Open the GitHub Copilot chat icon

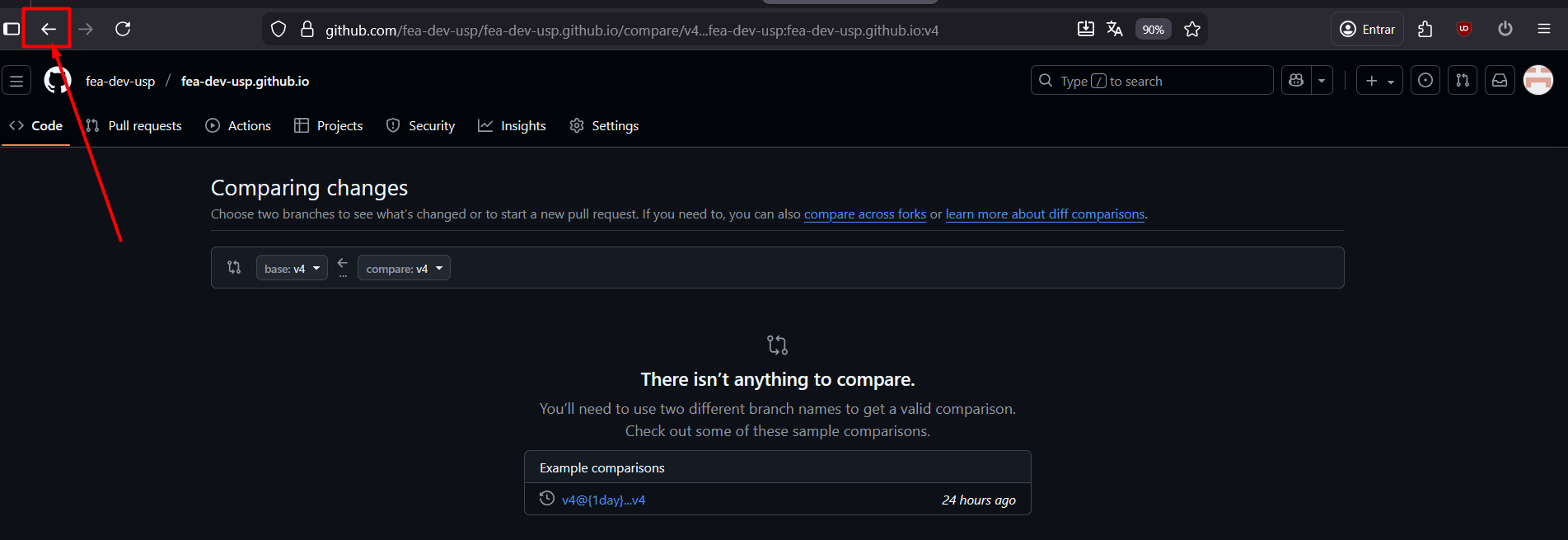1296,81
